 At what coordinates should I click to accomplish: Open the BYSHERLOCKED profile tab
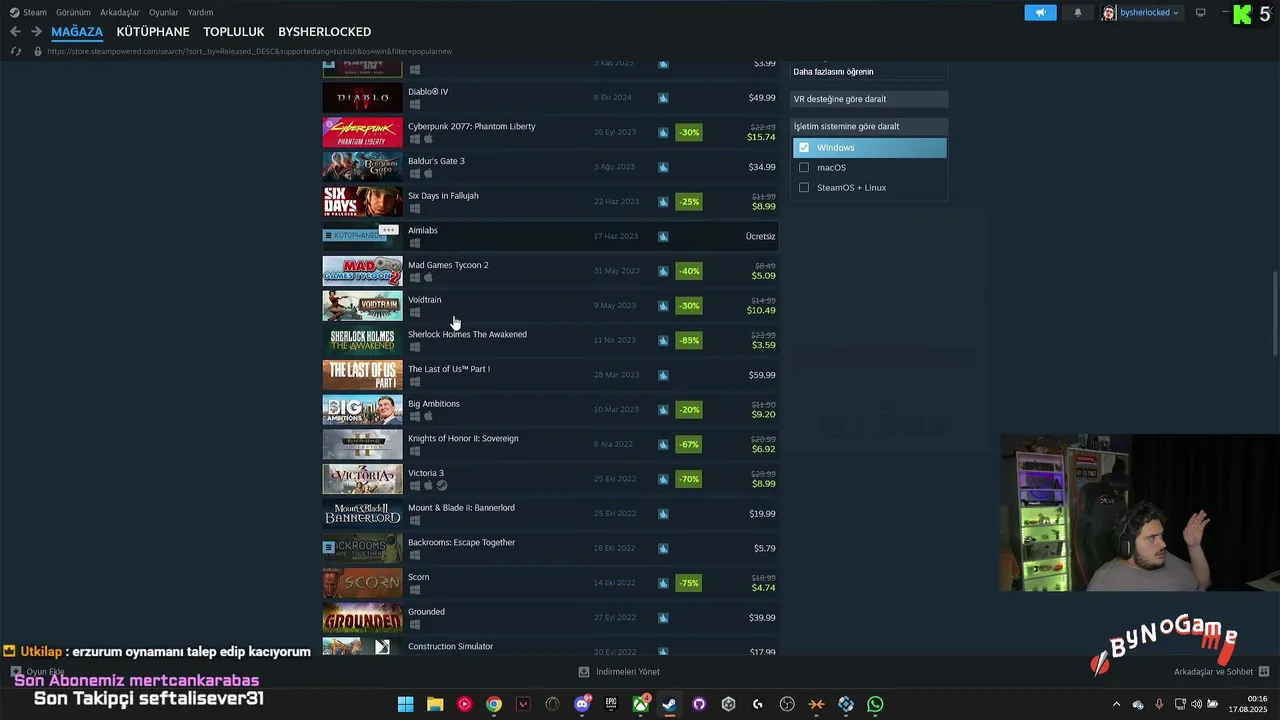(324, 32)
